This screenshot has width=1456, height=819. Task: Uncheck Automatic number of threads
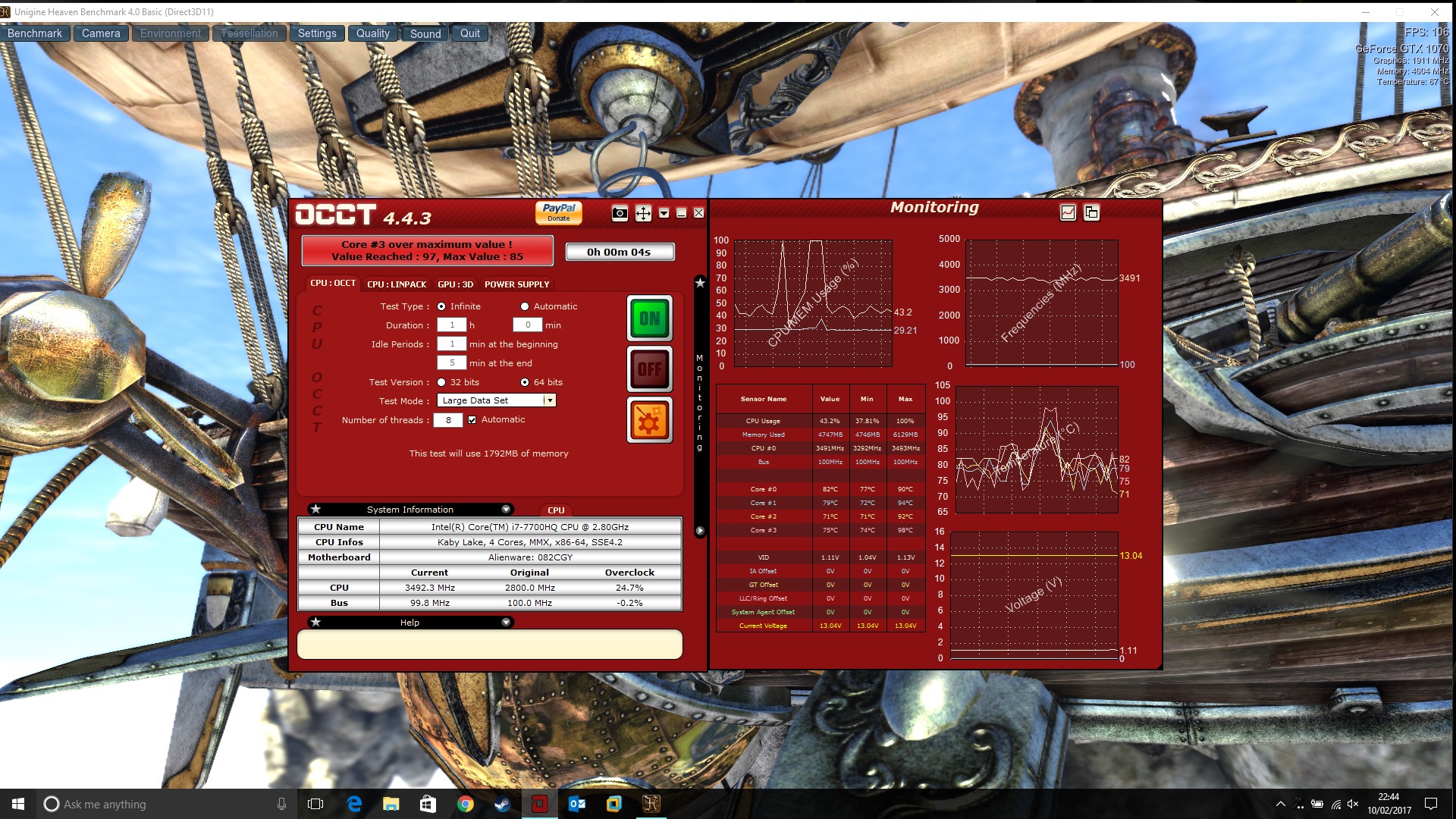[472, 419]
